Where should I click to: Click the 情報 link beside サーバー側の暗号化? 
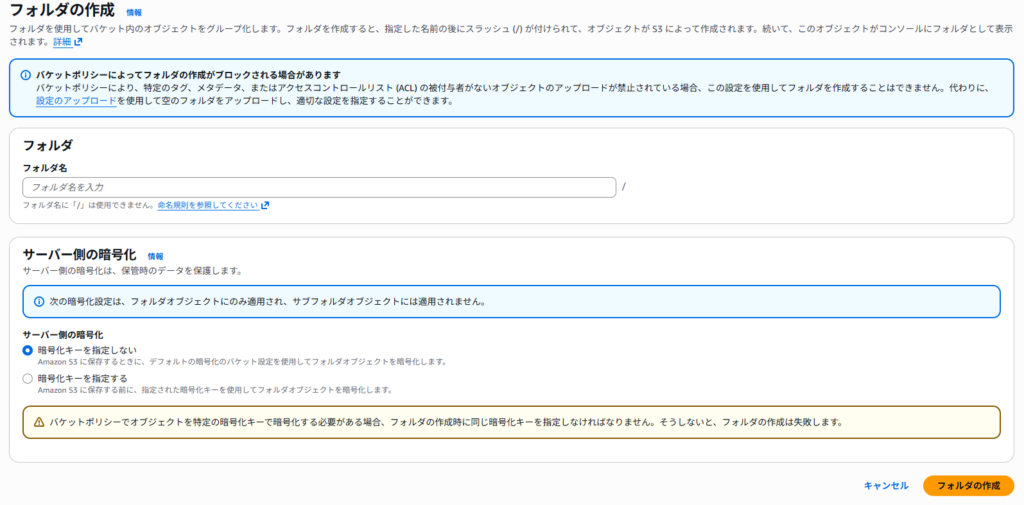pos(155,256)
